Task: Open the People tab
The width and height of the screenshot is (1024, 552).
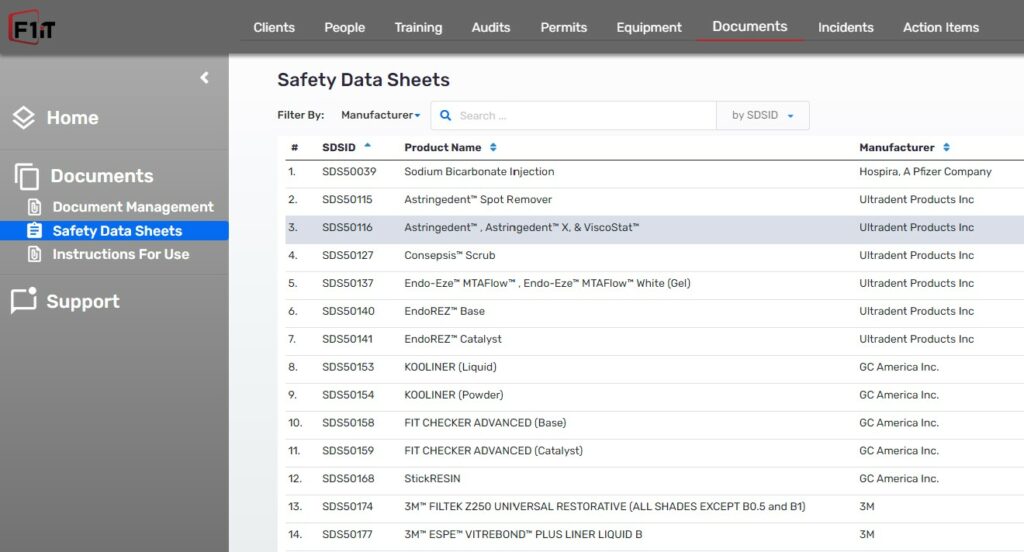Action: click(x=345, y=27)
